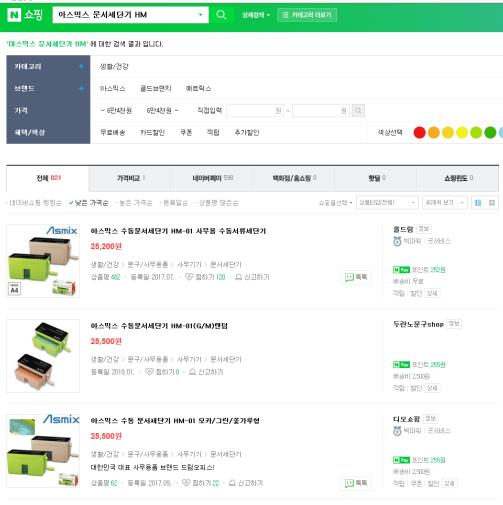Select the 핫딜 tab
This screenshot has height=505, width=503.
(377, 178)
